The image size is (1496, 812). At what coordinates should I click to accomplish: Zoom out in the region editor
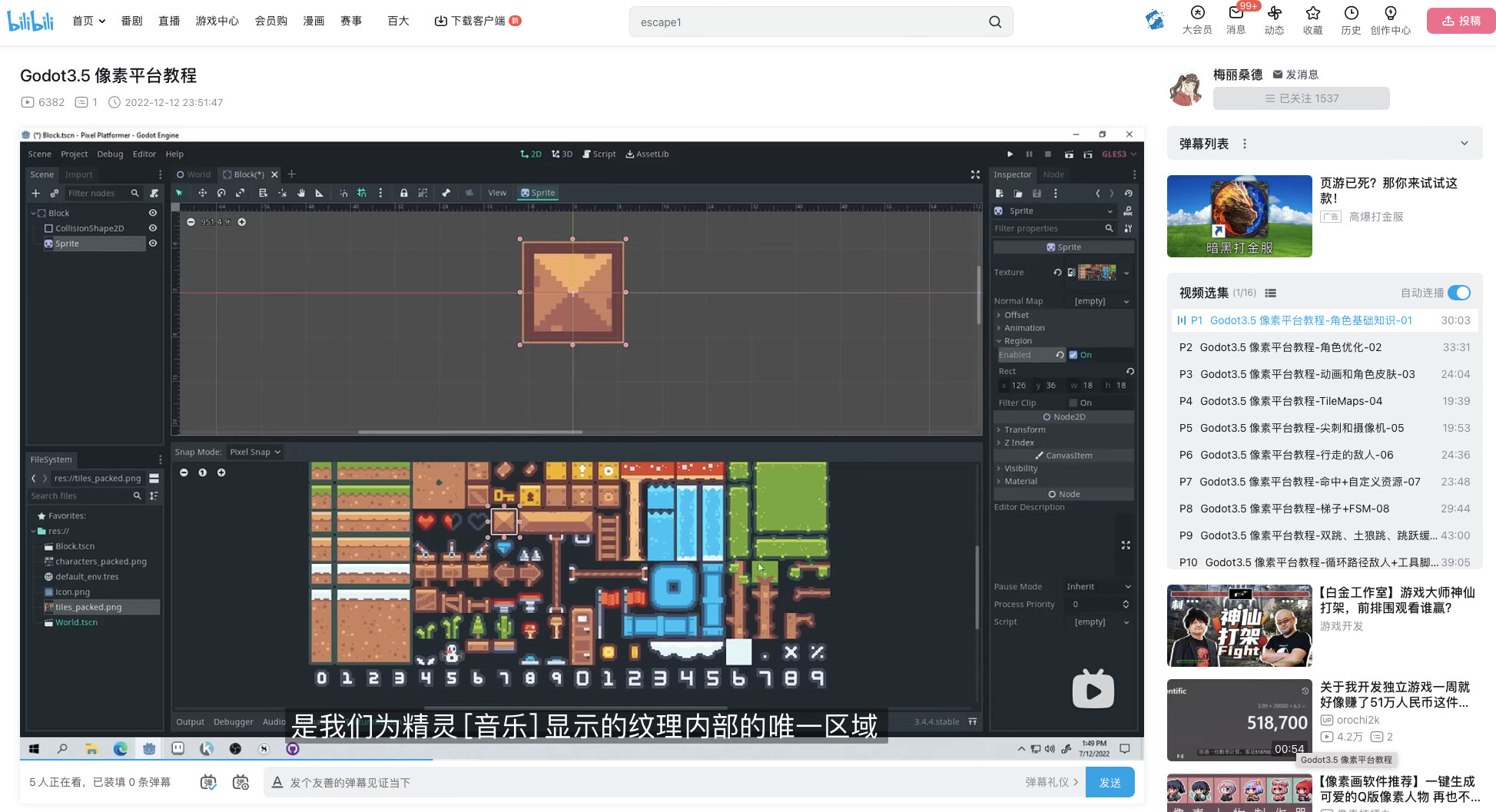pos(184,472)
